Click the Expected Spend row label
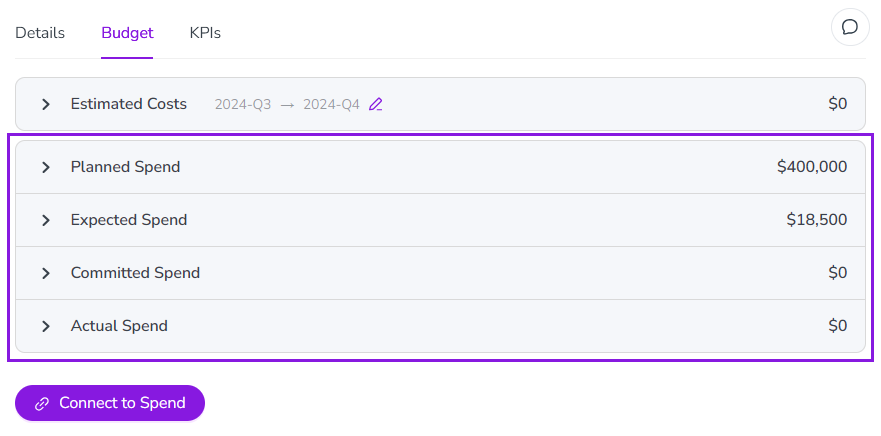 128,220
